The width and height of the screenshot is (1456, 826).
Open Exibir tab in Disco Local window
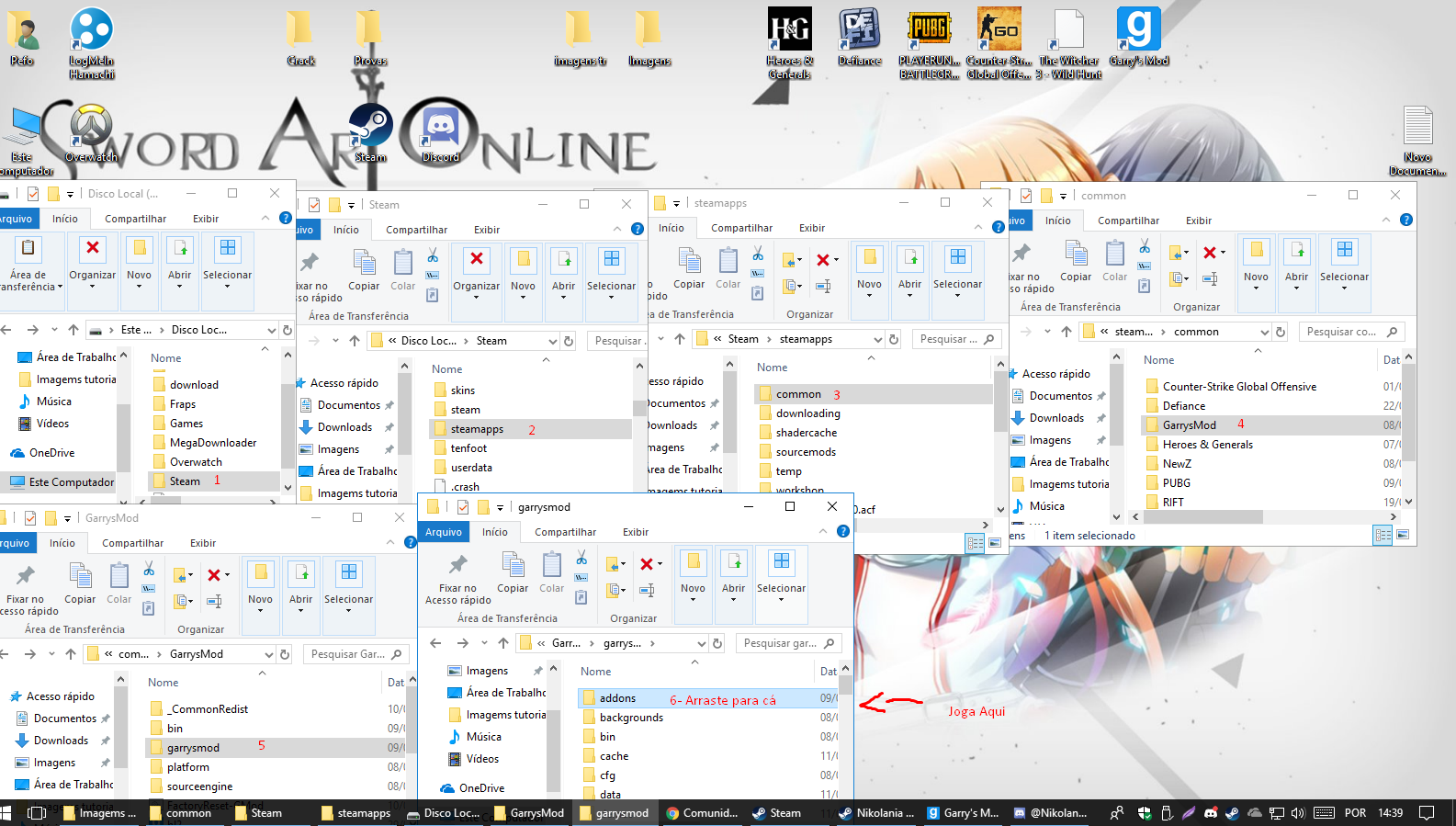(x=206, y=219)
